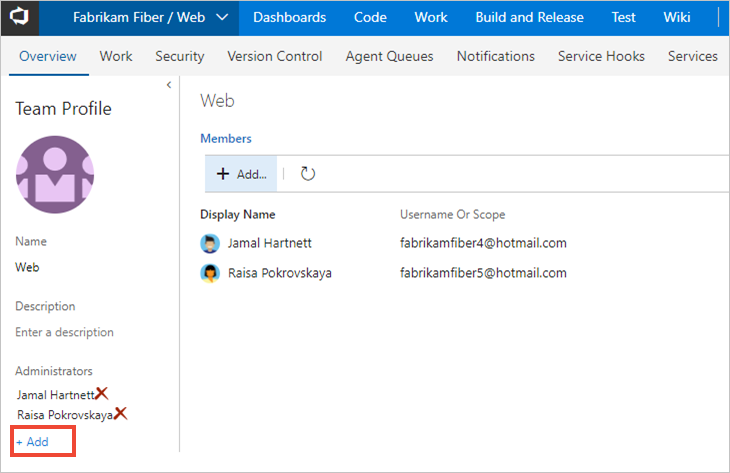
Task: Open the Code hub
Action: click(x=370, y=18)
